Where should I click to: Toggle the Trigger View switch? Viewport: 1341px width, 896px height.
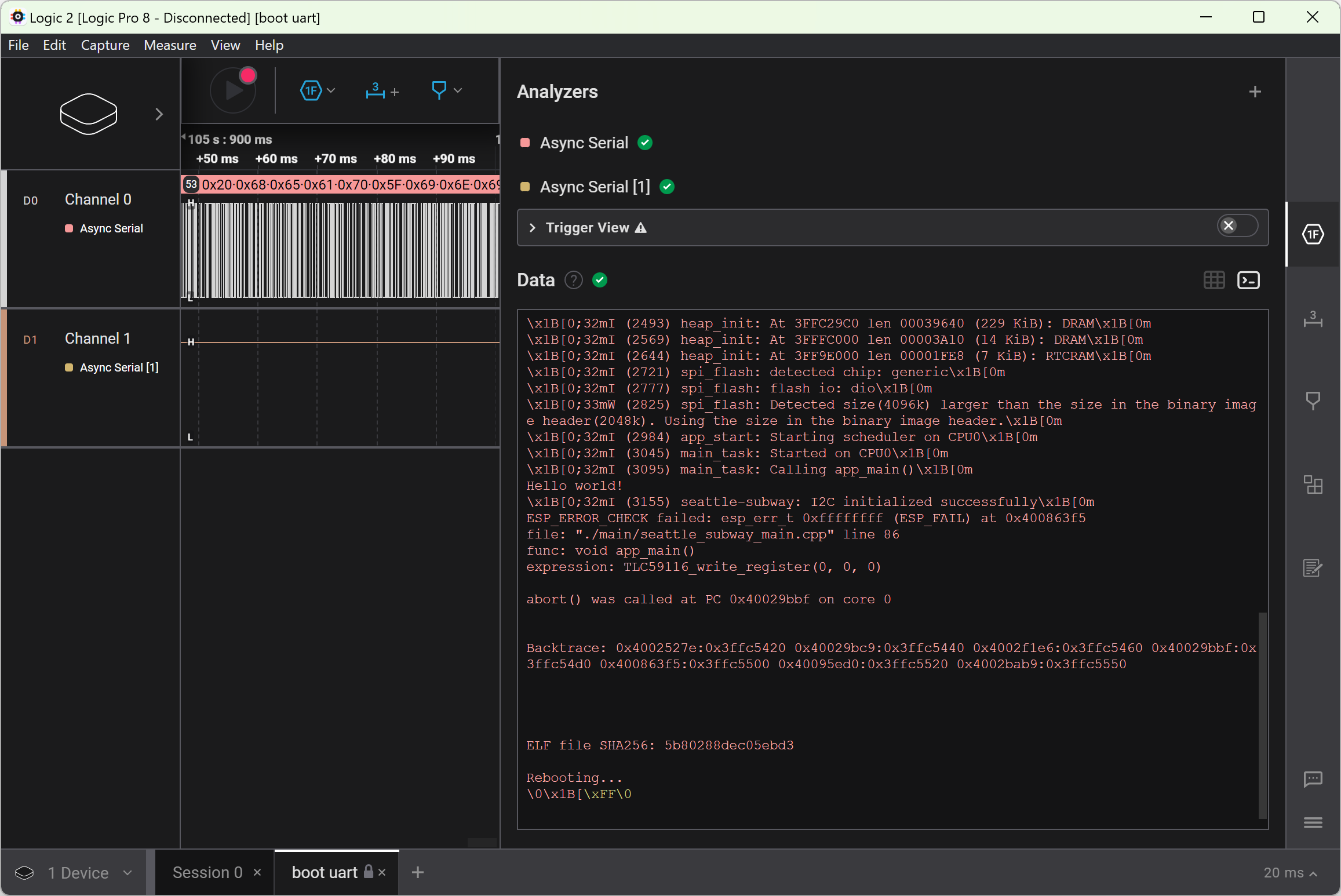pos(1237,225)
